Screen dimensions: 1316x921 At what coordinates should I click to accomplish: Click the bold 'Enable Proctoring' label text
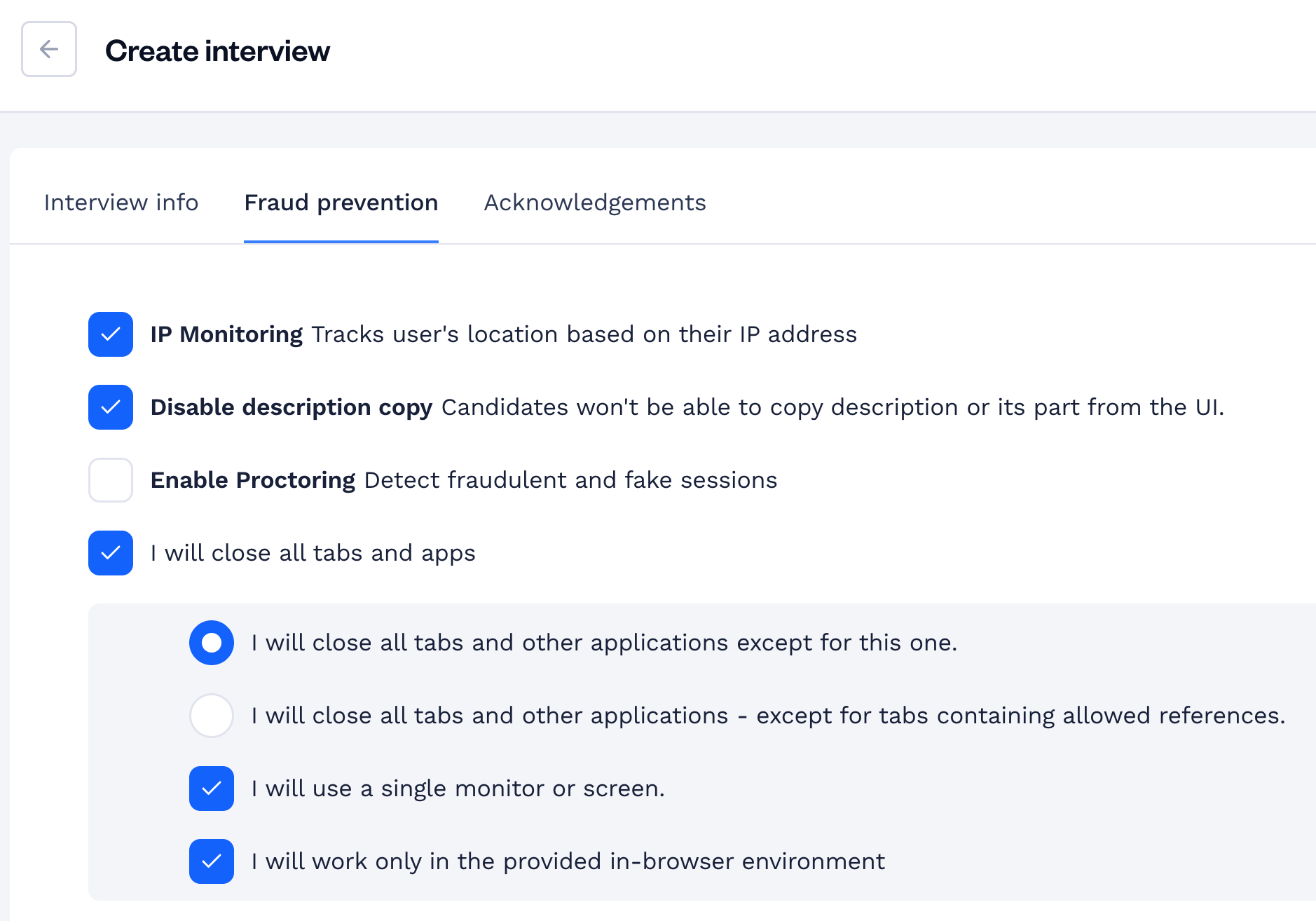[253, 480]
